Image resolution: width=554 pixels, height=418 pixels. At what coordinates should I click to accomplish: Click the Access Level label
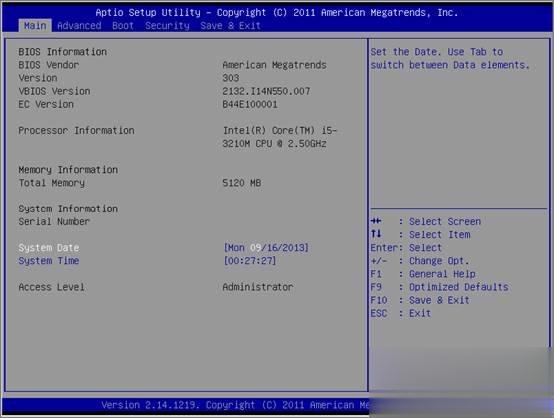pyautogui.click(x=52, y=287)
